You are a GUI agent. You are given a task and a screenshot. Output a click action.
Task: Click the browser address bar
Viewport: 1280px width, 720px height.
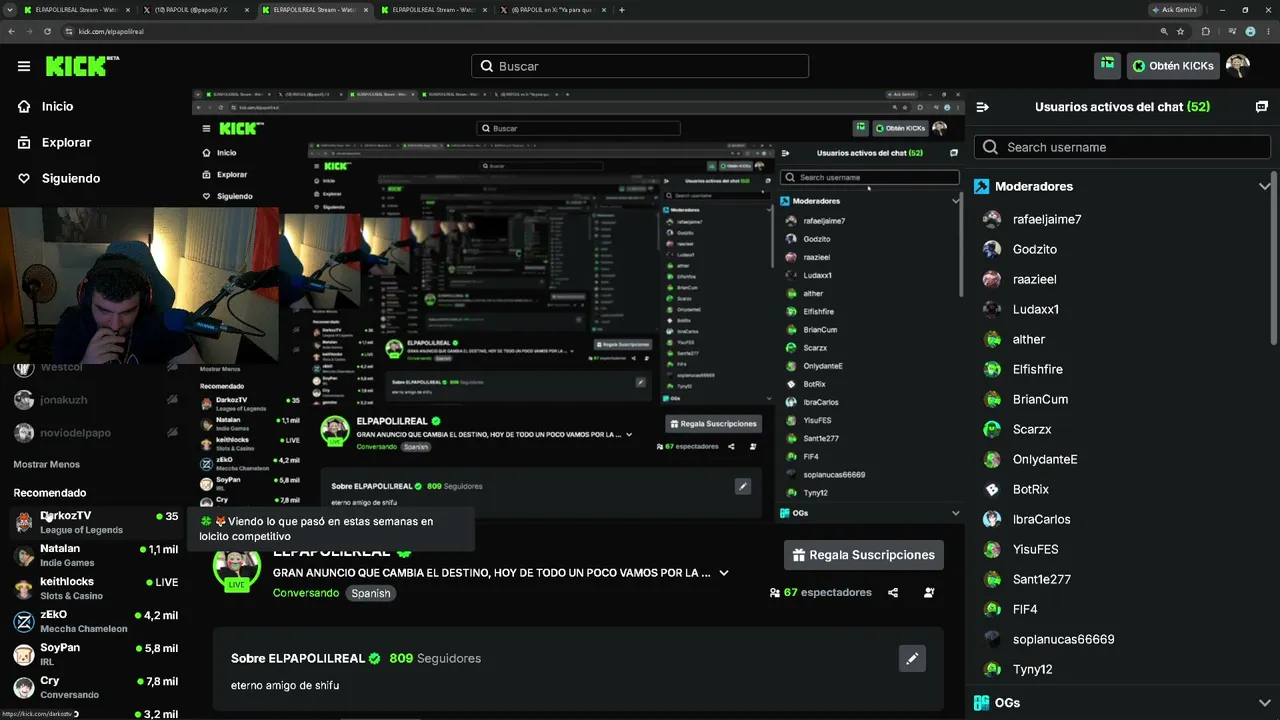pyautogui.click(x=610, y=32)
